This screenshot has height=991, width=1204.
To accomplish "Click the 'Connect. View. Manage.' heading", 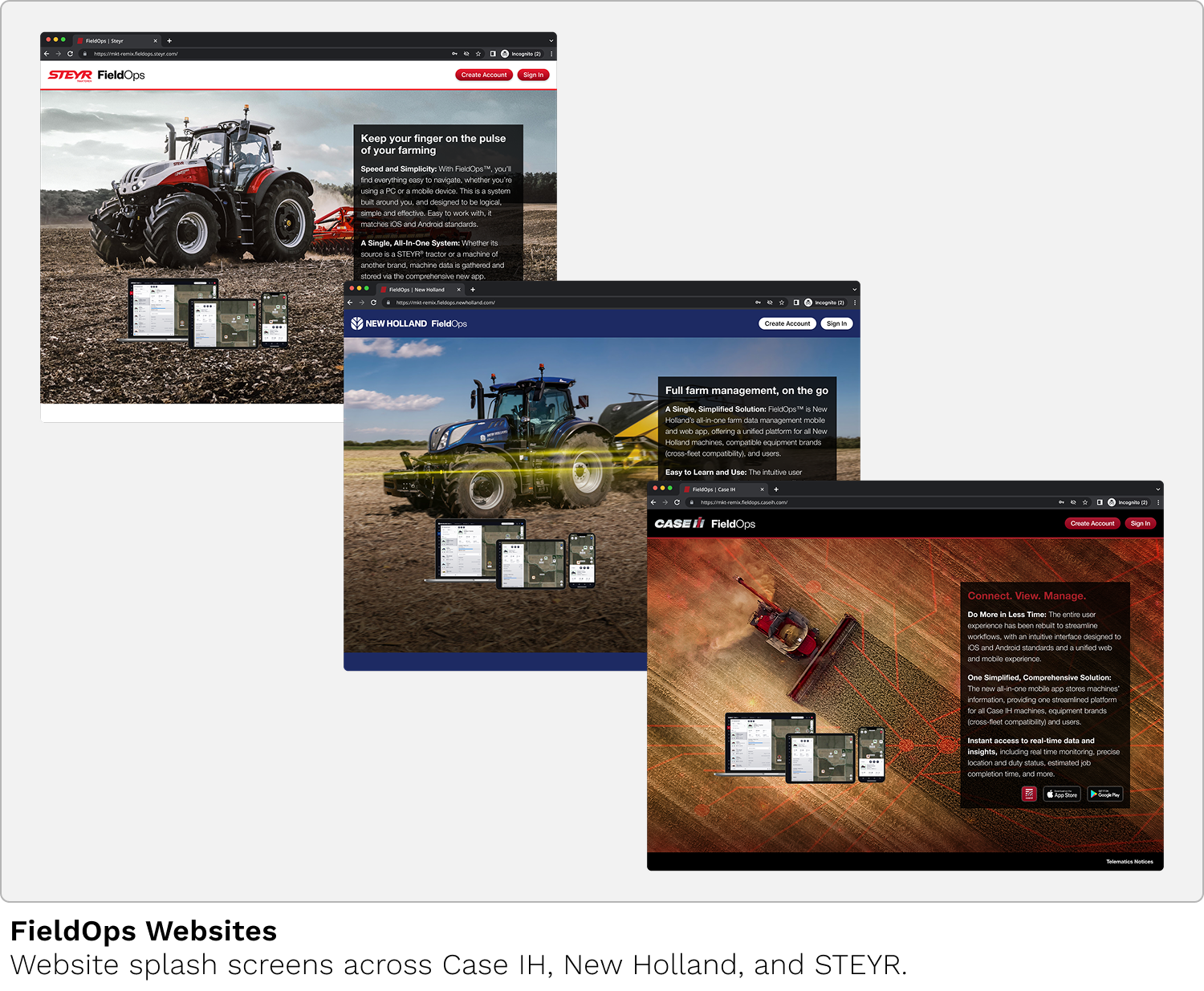I will pos(1027,596).
